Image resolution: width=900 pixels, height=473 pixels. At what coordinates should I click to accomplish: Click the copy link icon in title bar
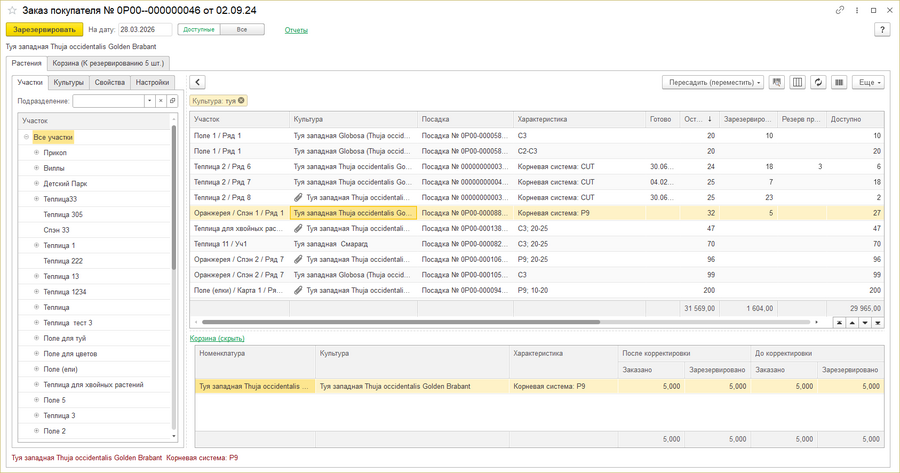tap(840, 10)
